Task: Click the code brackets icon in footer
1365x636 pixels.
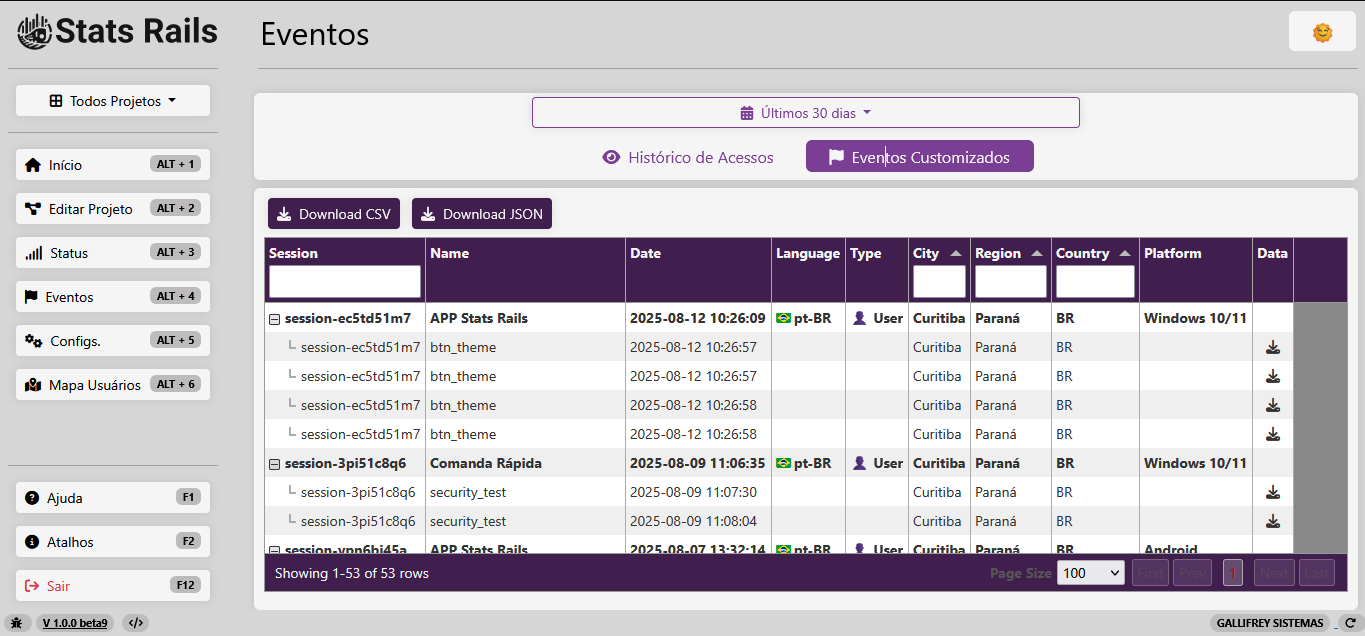Action: coord(136,623)
